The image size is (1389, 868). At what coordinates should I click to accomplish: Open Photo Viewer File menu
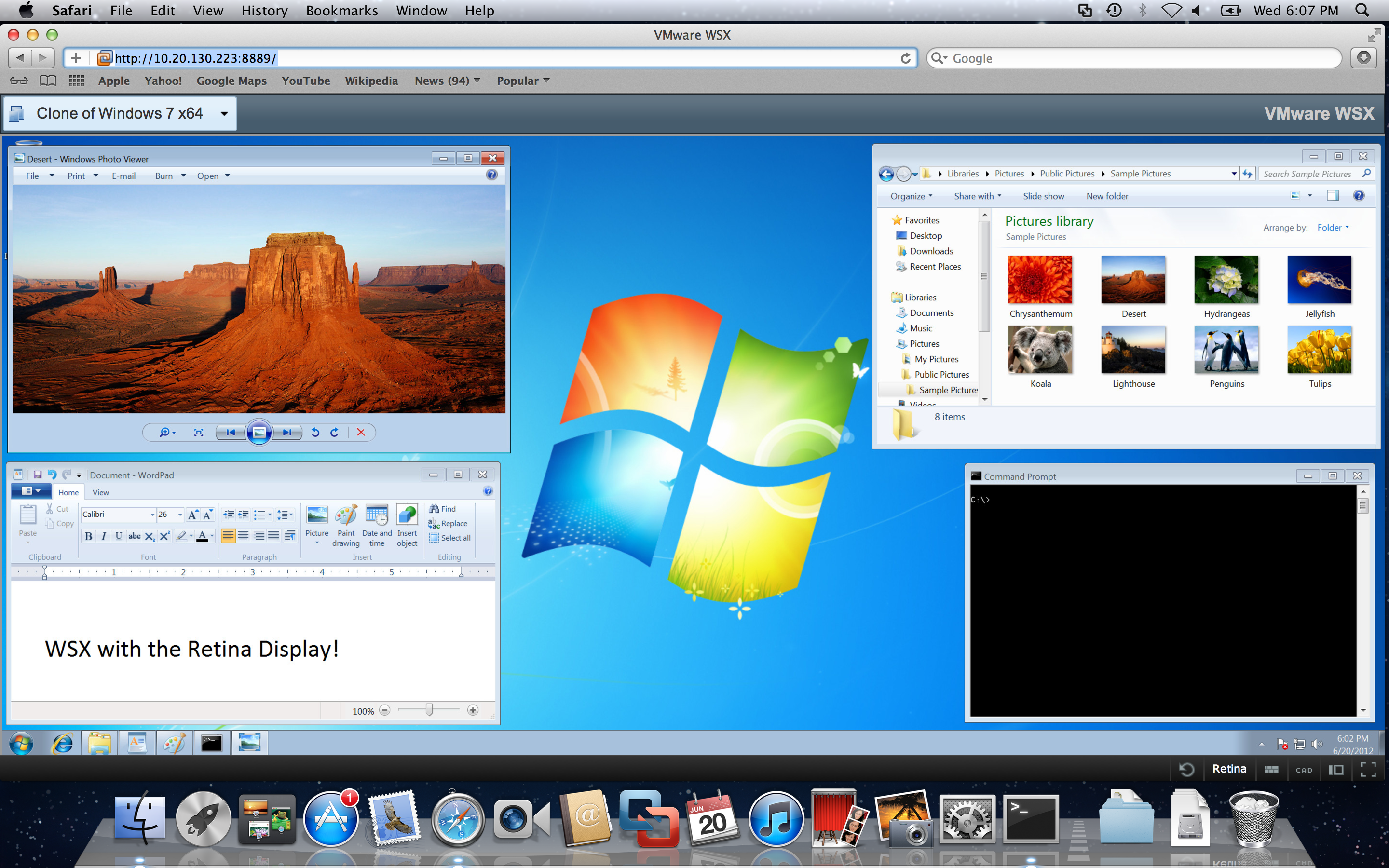point(40,176)
